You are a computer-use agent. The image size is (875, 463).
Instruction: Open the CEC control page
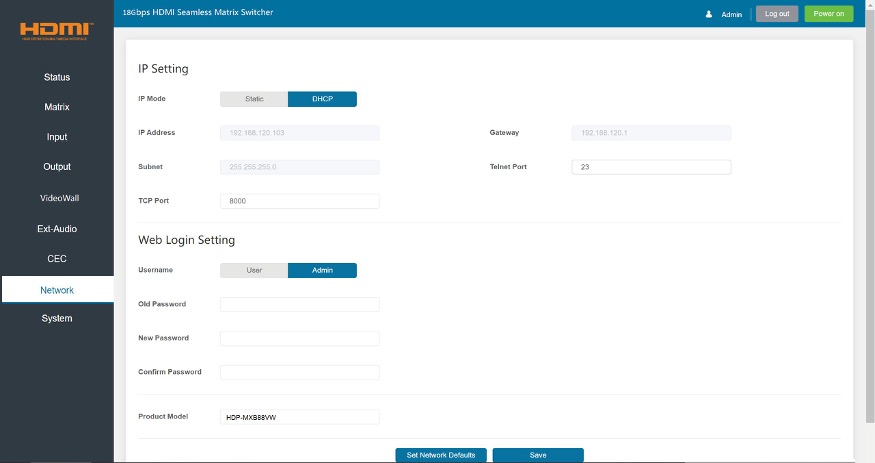(57, 258)
